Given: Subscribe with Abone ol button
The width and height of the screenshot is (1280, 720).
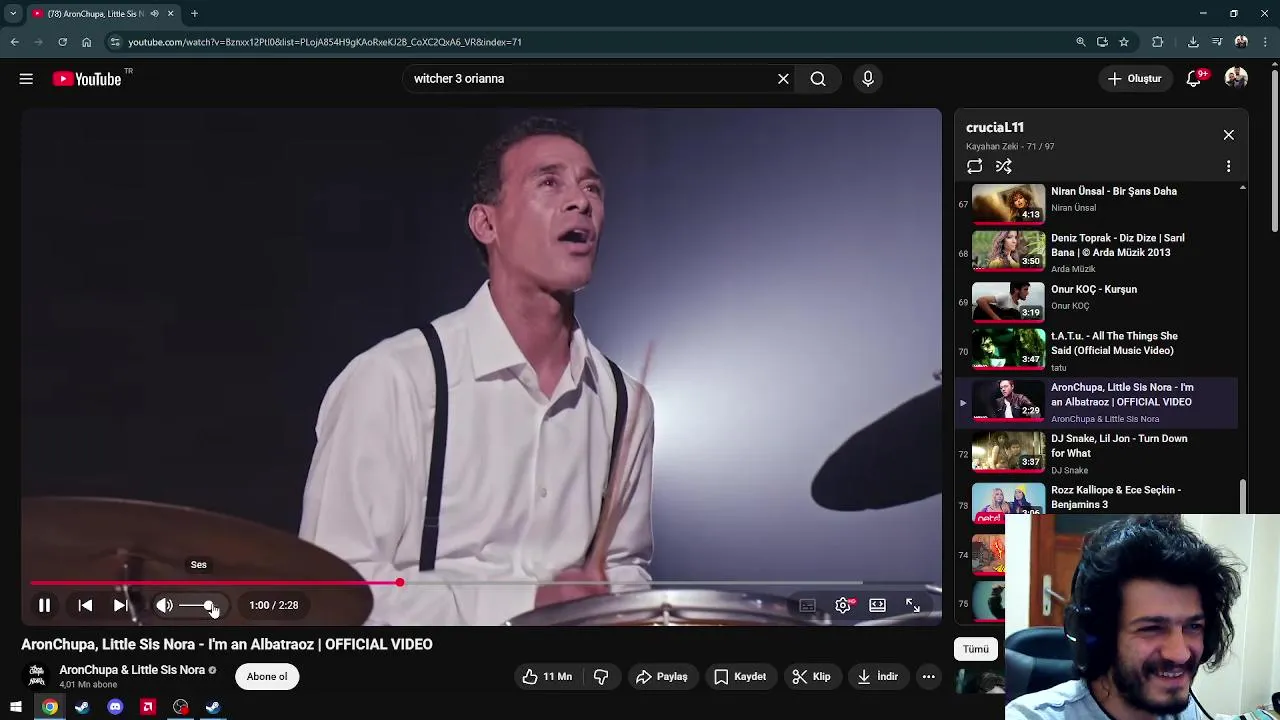Looking at the screenshot, I should click(267, 677).
